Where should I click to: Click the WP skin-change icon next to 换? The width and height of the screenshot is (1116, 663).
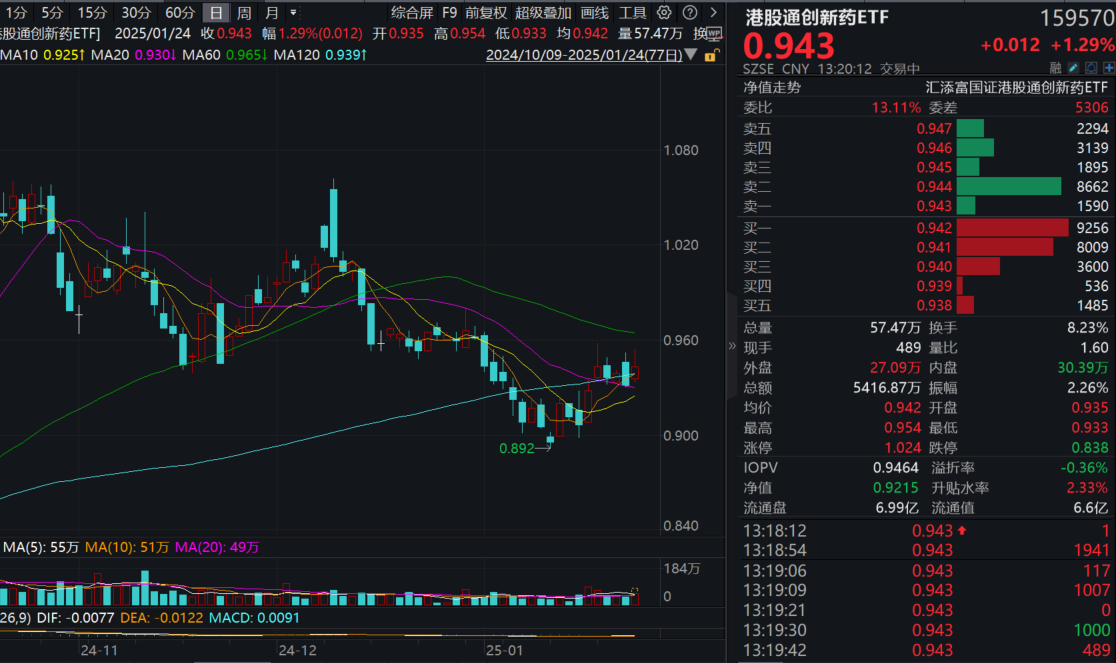click(x=714, y=33)
